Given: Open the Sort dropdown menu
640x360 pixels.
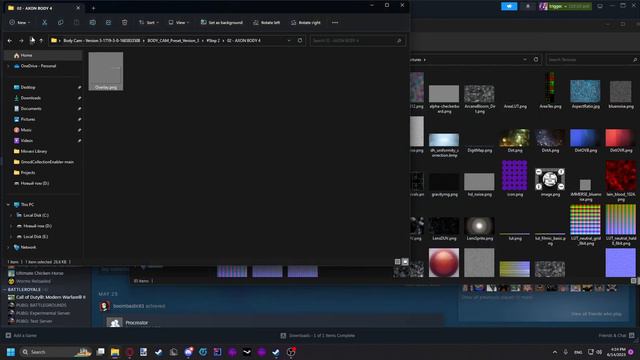Looking at the screenshot, I should (x=149, y=22).
